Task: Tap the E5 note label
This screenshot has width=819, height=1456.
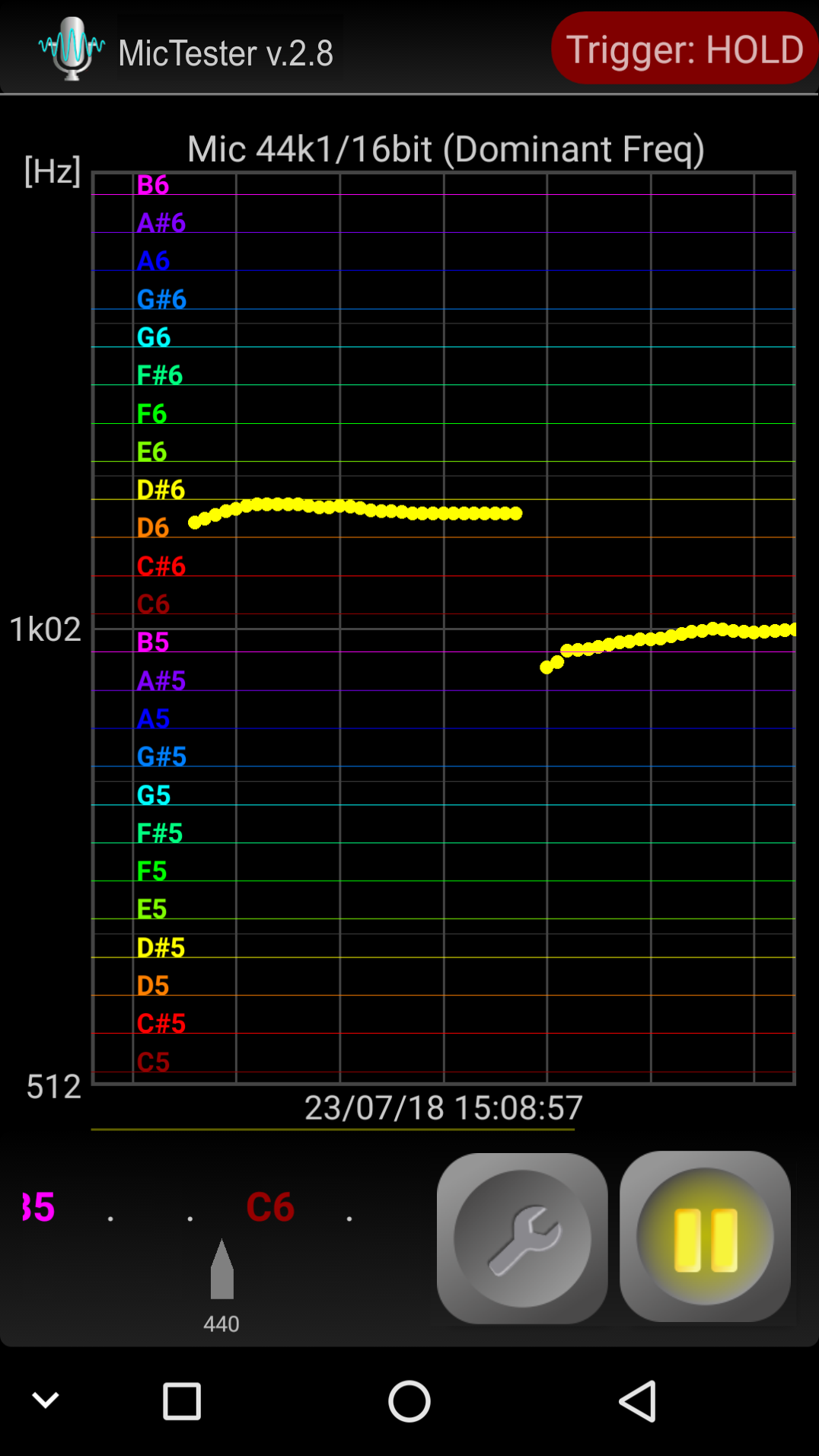Action: 151,910
